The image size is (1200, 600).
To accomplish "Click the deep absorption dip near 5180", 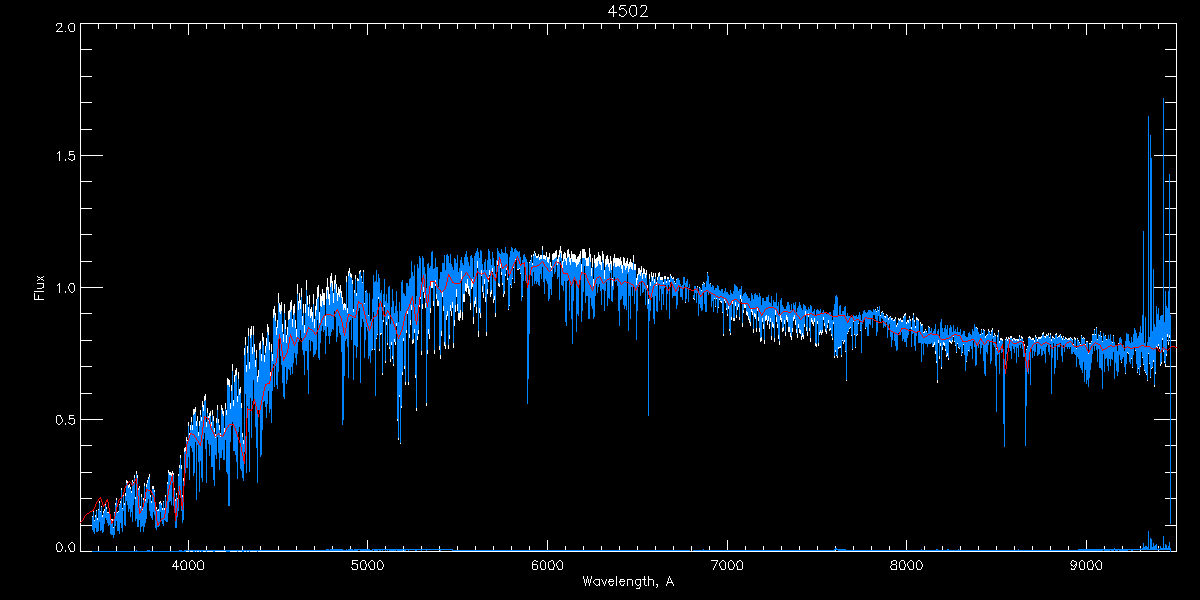I will tap(400, 441).
